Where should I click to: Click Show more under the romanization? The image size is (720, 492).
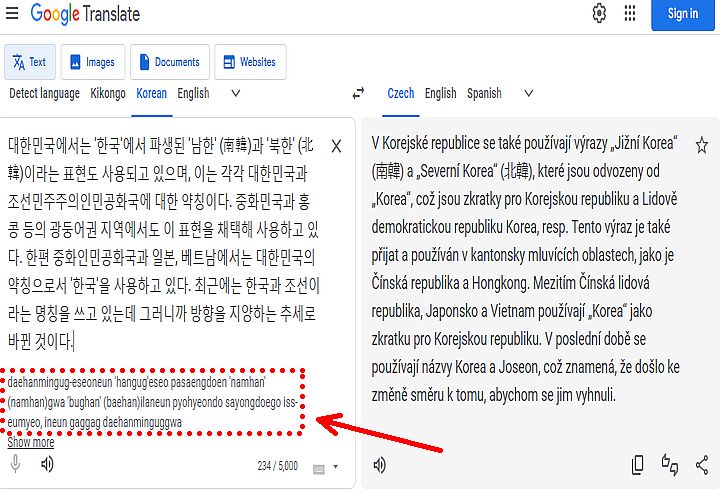coord(31,442)
